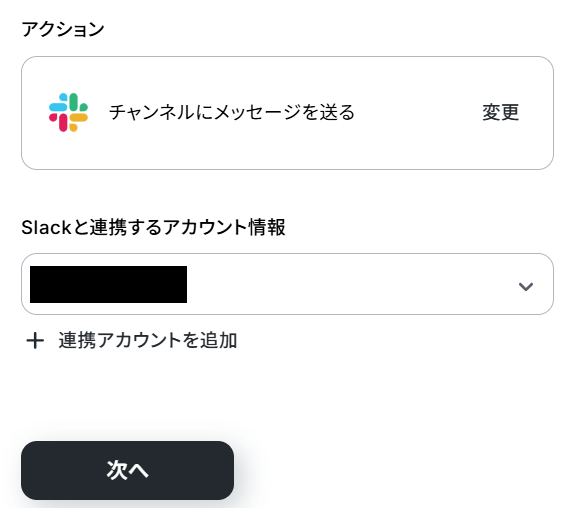588x508 pixels.
Task: Click the Slackと連携するアカウント情報 label
Action: 153,227
